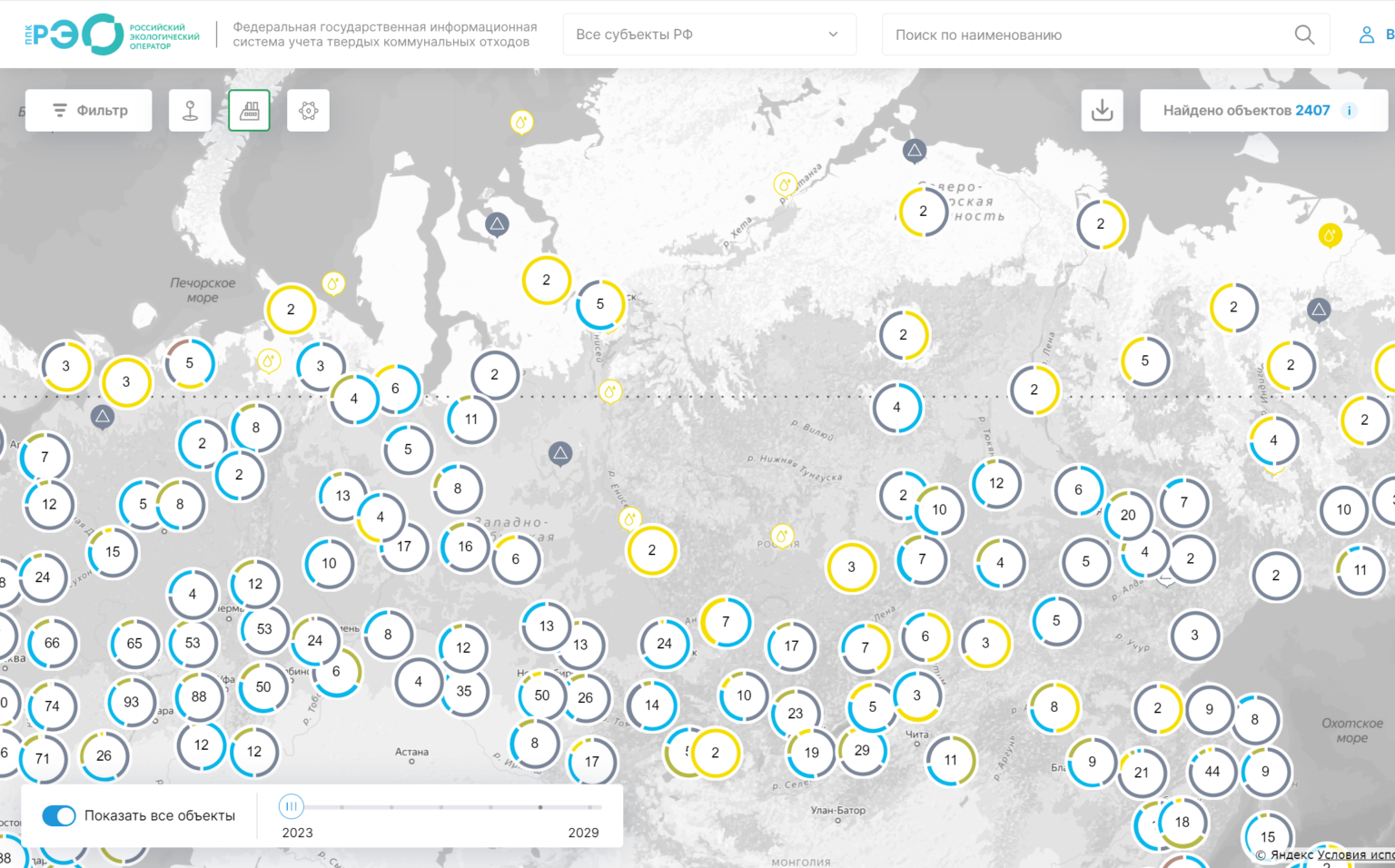
Task: Click the chevron arrow in region selector
Action: point(833,35)
